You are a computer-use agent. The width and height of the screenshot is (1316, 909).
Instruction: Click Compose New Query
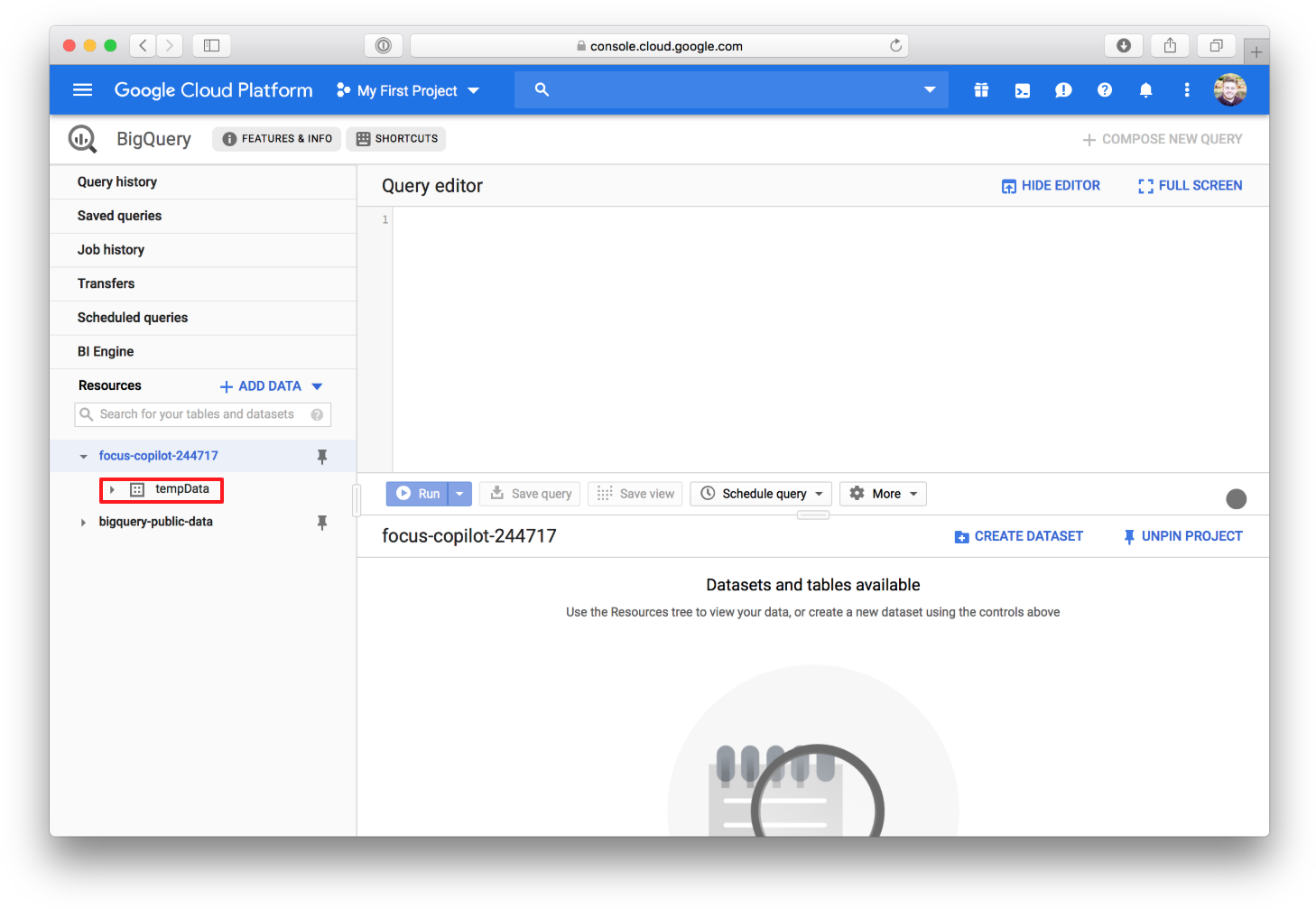point(1163,139)
